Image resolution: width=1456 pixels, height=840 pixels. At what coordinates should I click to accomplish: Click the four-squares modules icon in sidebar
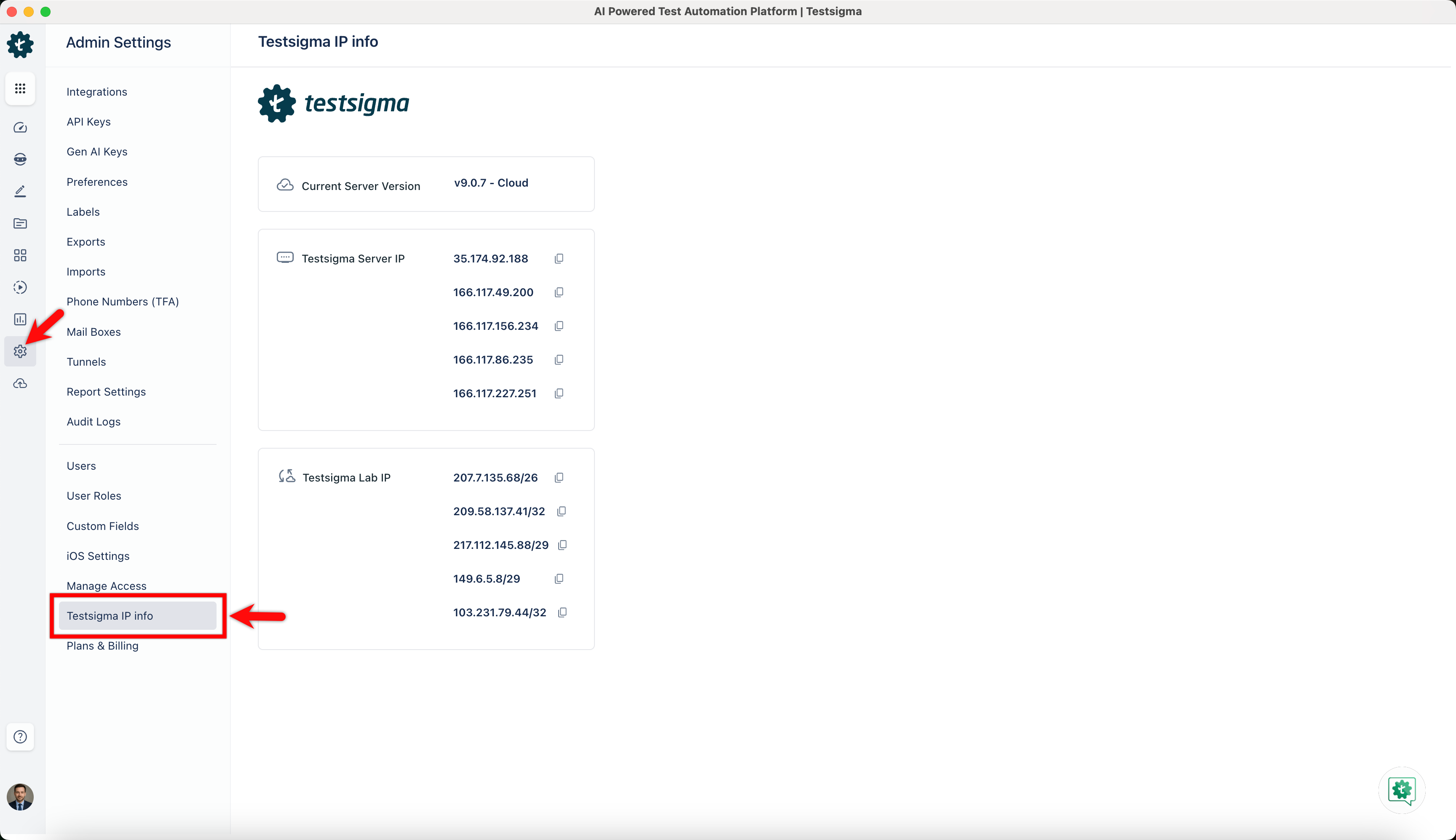tap(20, 255)
